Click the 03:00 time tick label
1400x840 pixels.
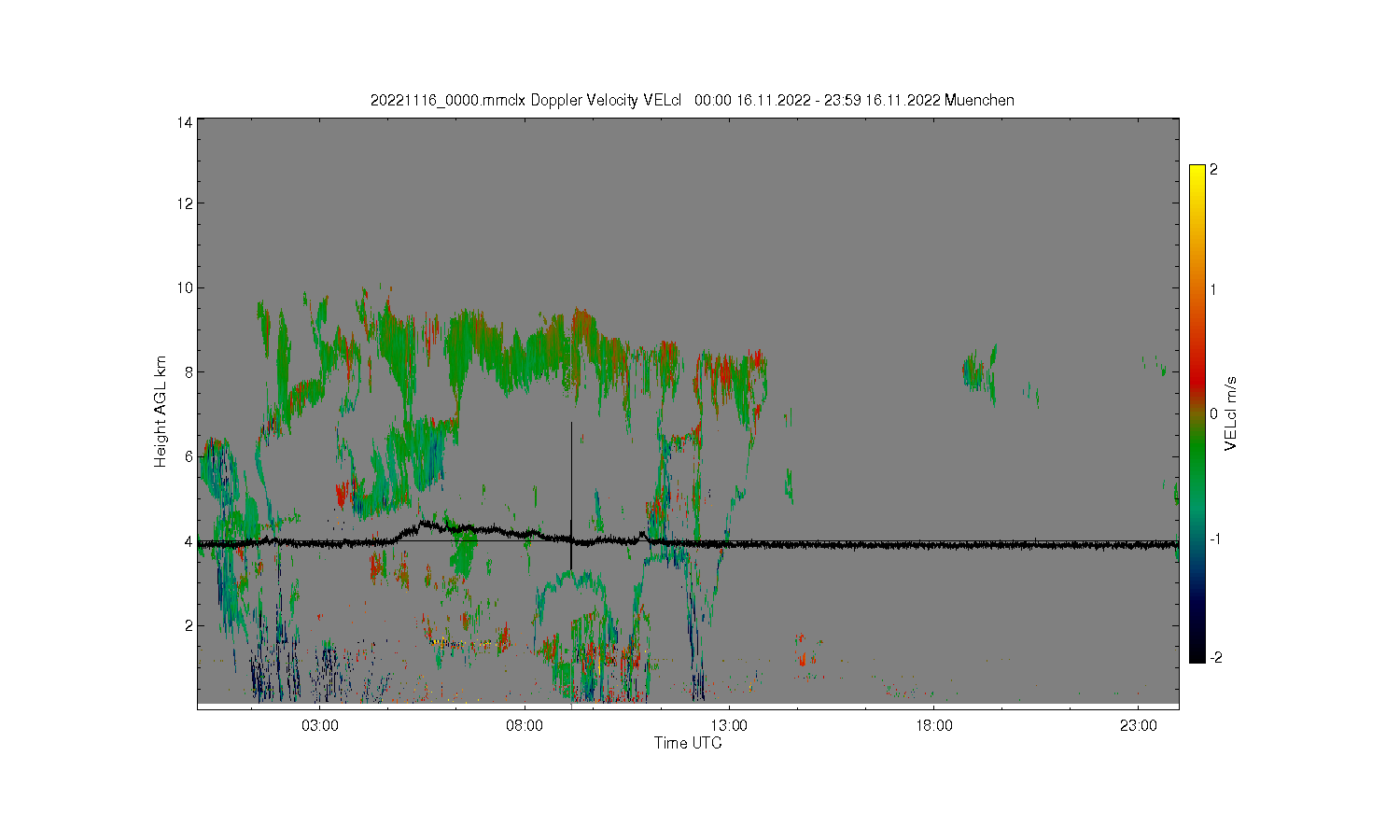pyautogui.click(x=320, y=725)
